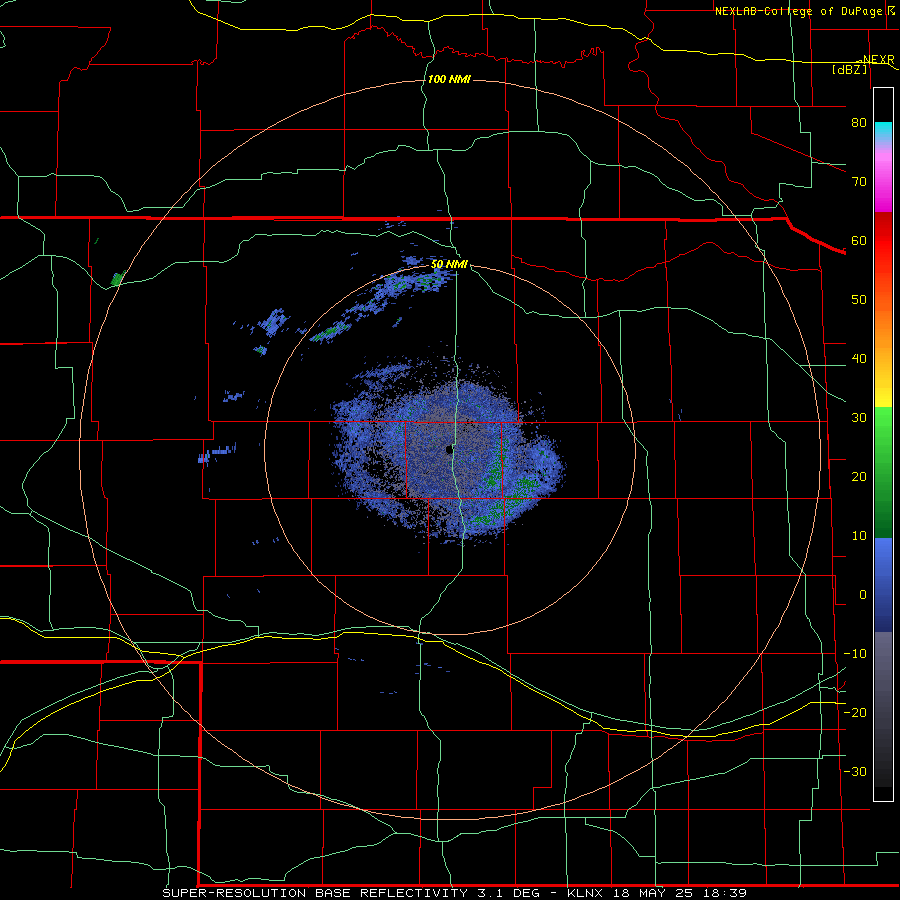Click the green band of color bar

[883, 472]
